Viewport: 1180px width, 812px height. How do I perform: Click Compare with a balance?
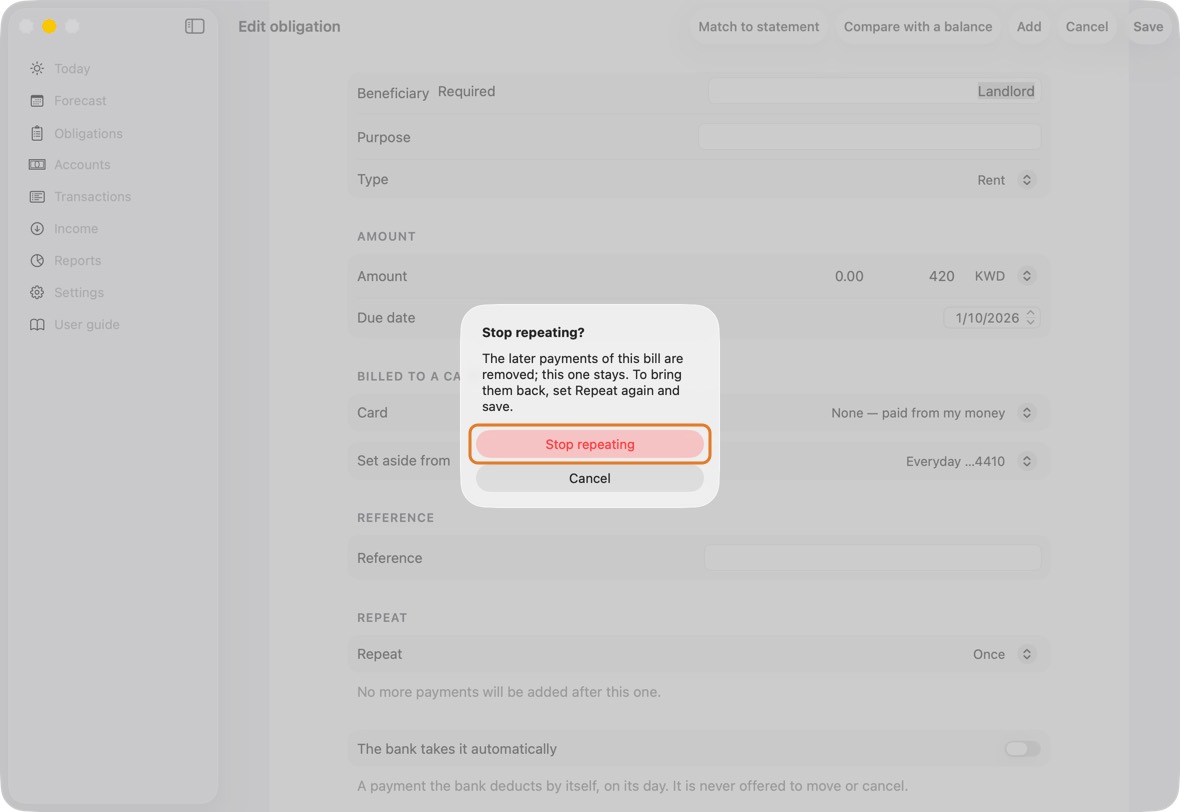coord(917,26)
